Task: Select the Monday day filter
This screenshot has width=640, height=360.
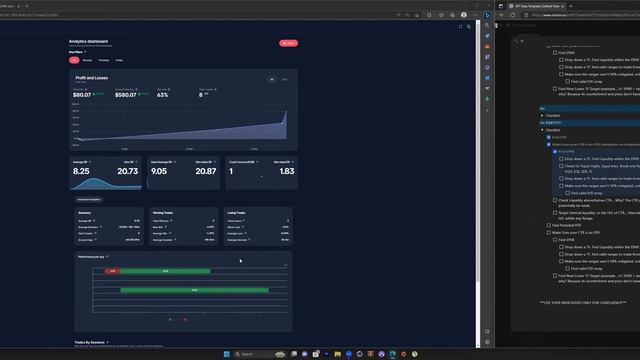Action: point(87,60)
